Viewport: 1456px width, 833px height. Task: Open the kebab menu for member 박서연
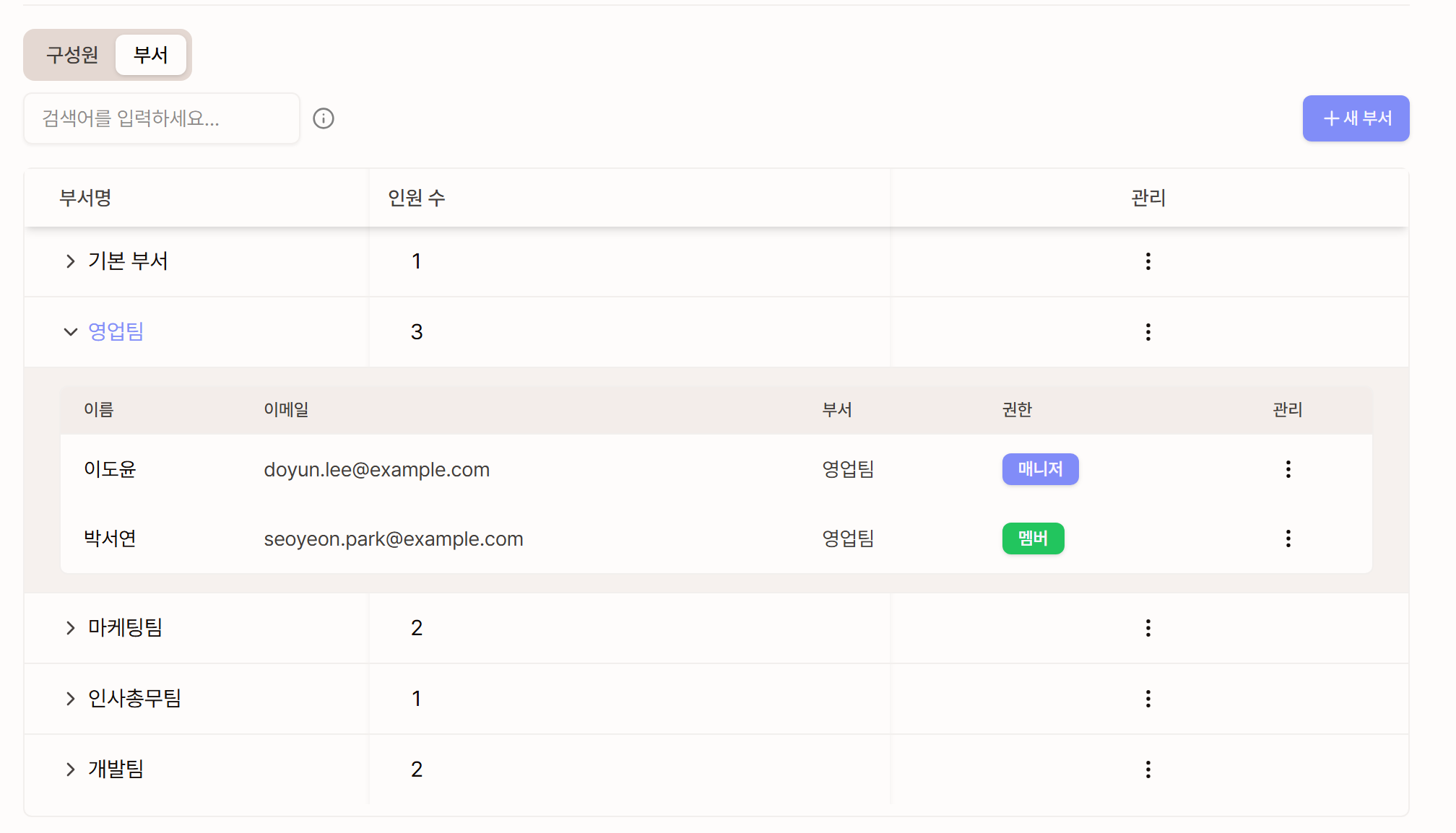coord(1288,538)
